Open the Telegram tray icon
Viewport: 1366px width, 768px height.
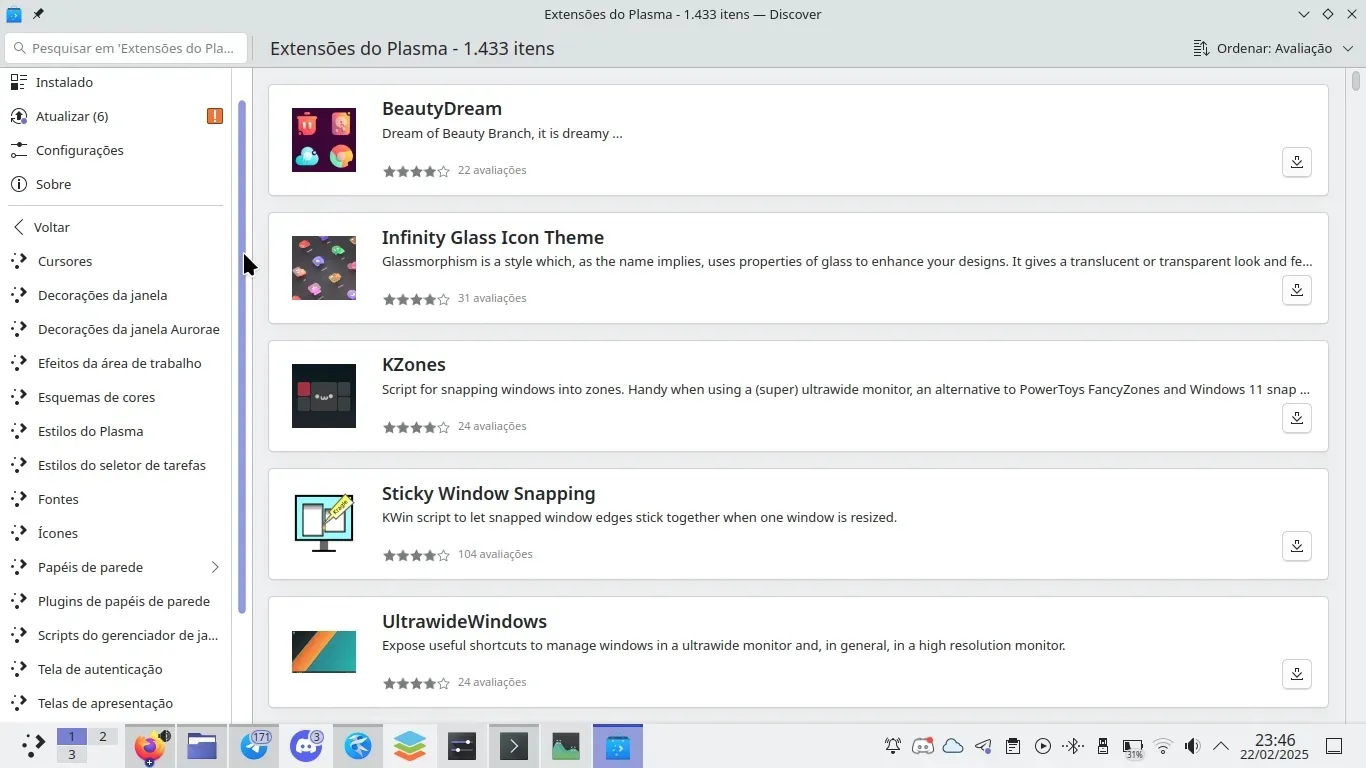[982, 746]
